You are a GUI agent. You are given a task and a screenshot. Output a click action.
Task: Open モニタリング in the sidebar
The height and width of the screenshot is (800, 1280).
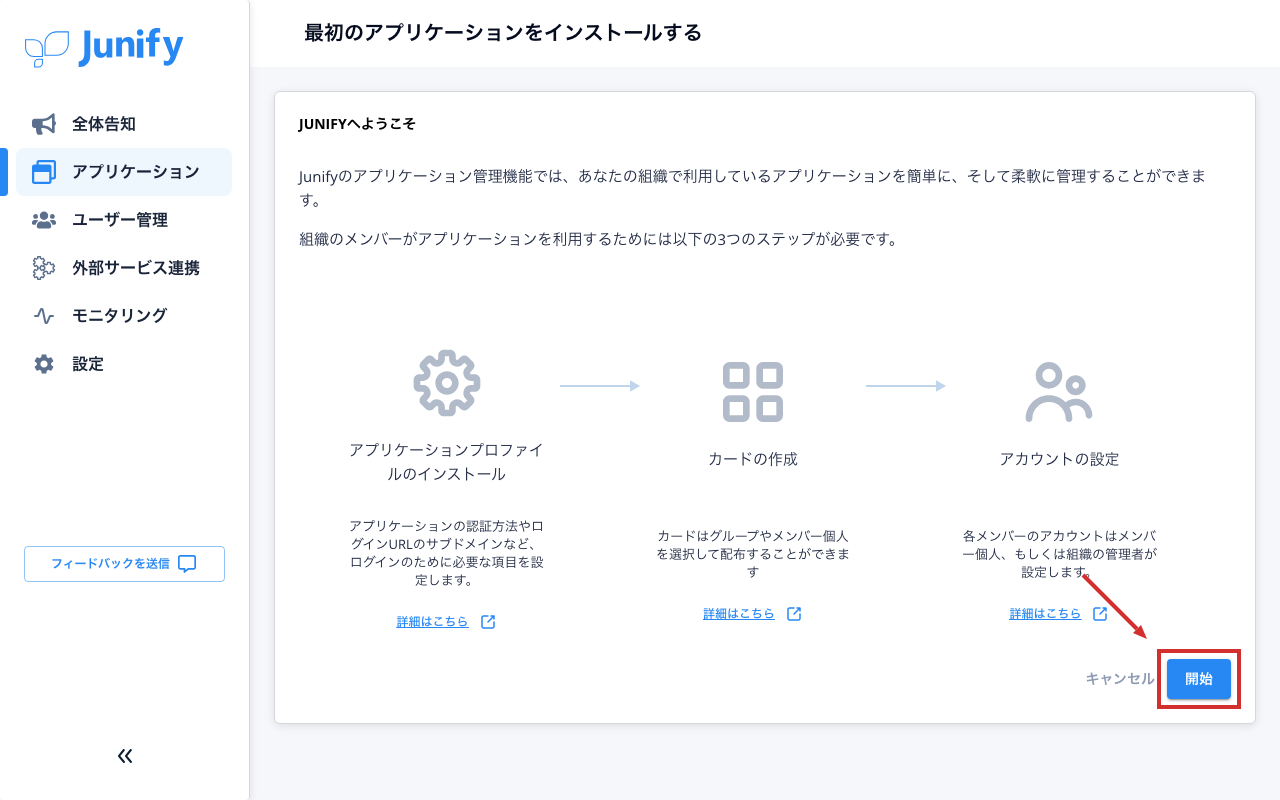[124, 316]
